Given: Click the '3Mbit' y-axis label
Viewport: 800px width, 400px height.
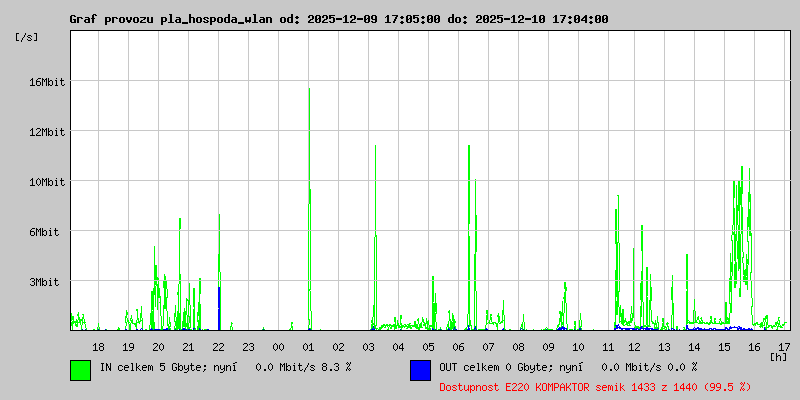Looking at the screenshot, I should (43, 282).
